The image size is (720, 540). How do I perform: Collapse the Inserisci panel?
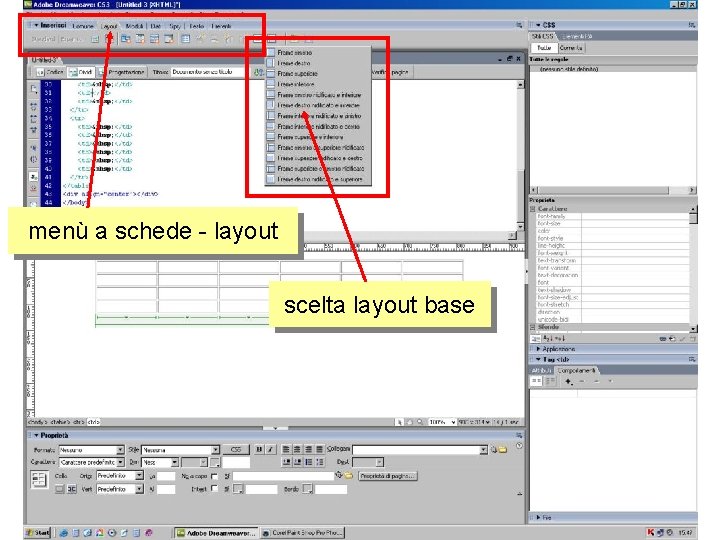tap(36, 25)
